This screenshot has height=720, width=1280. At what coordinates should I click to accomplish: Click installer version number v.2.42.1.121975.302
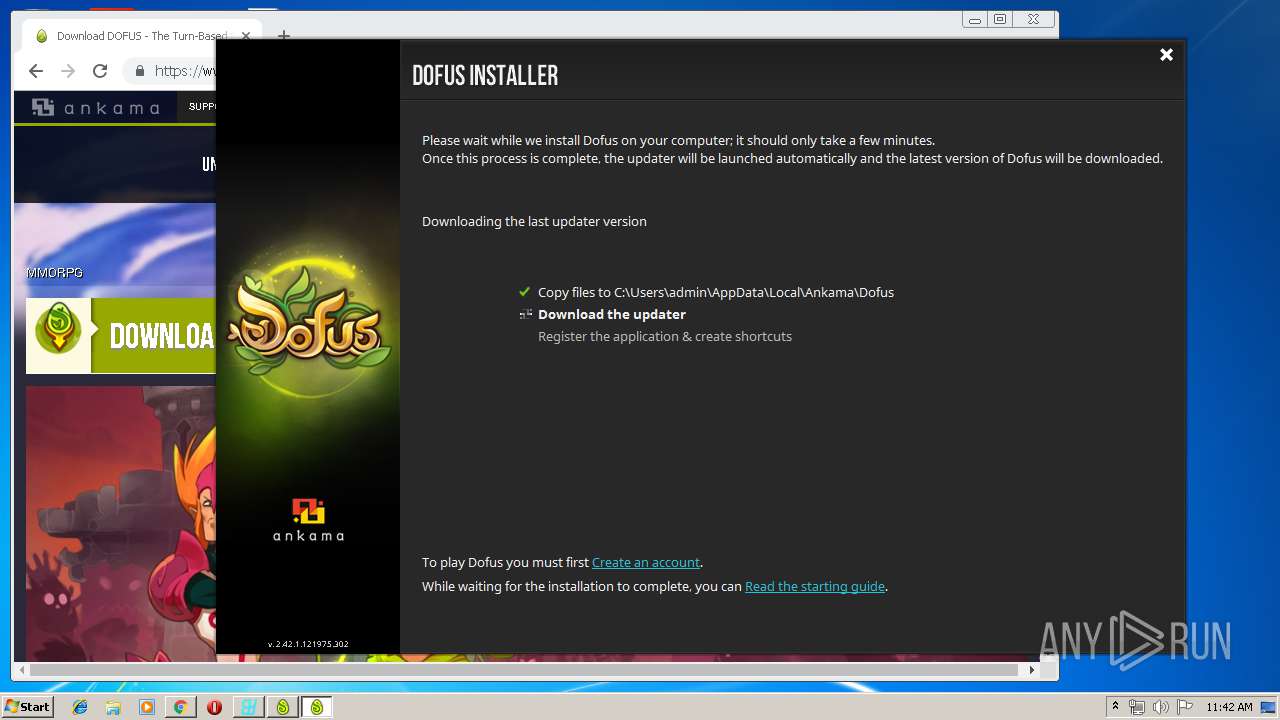coord(308,644)
